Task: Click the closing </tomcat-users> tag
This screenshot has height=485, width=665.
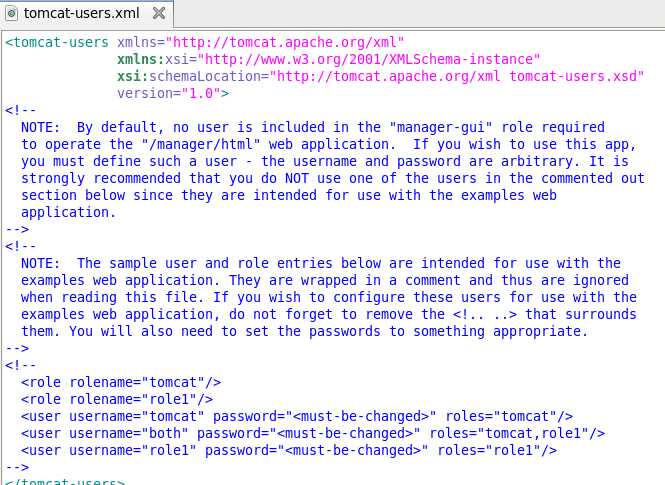Action: [x=65, y=481]
